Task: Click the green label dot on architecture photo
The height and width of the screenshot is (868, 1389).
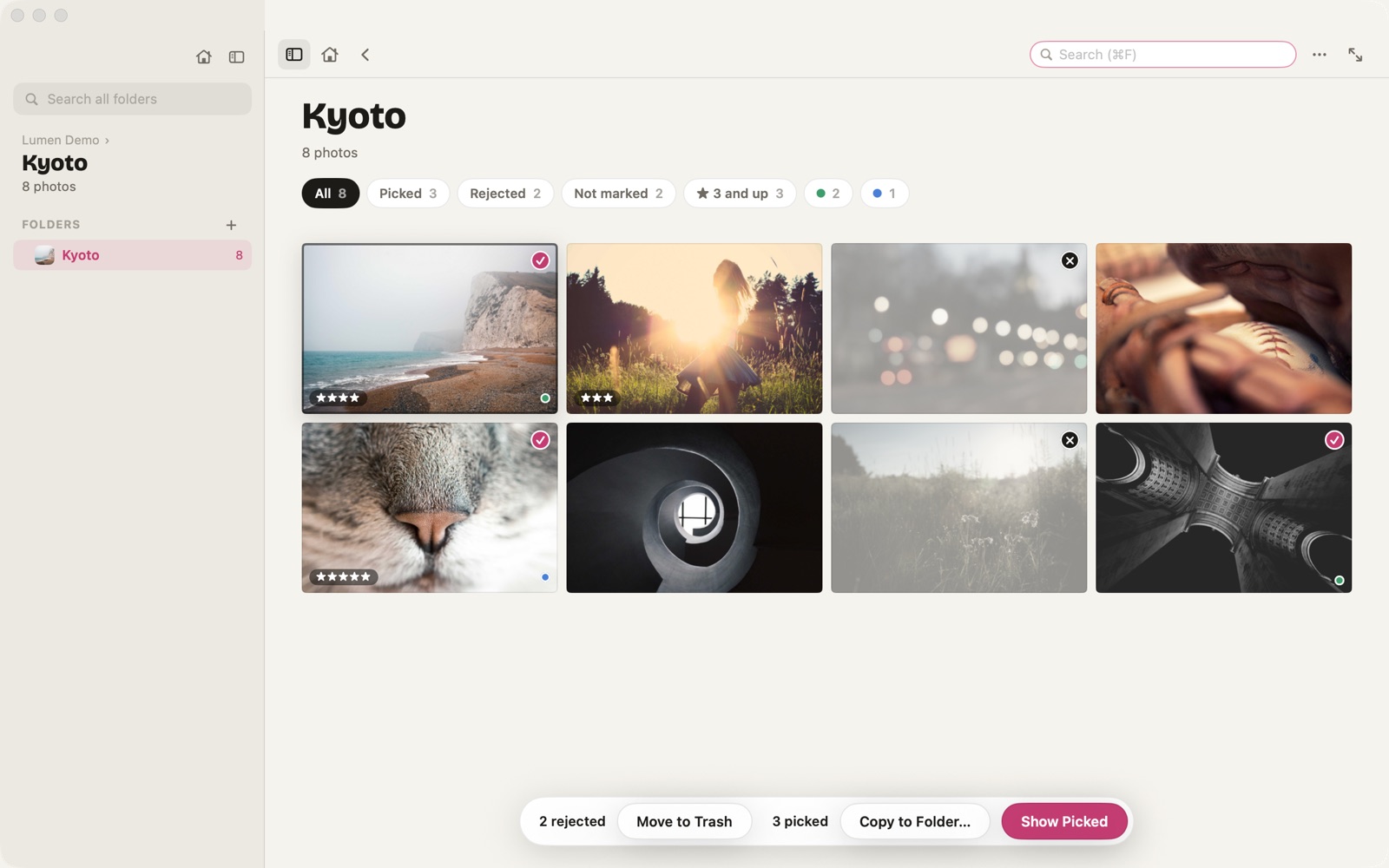Action: 1340,581
